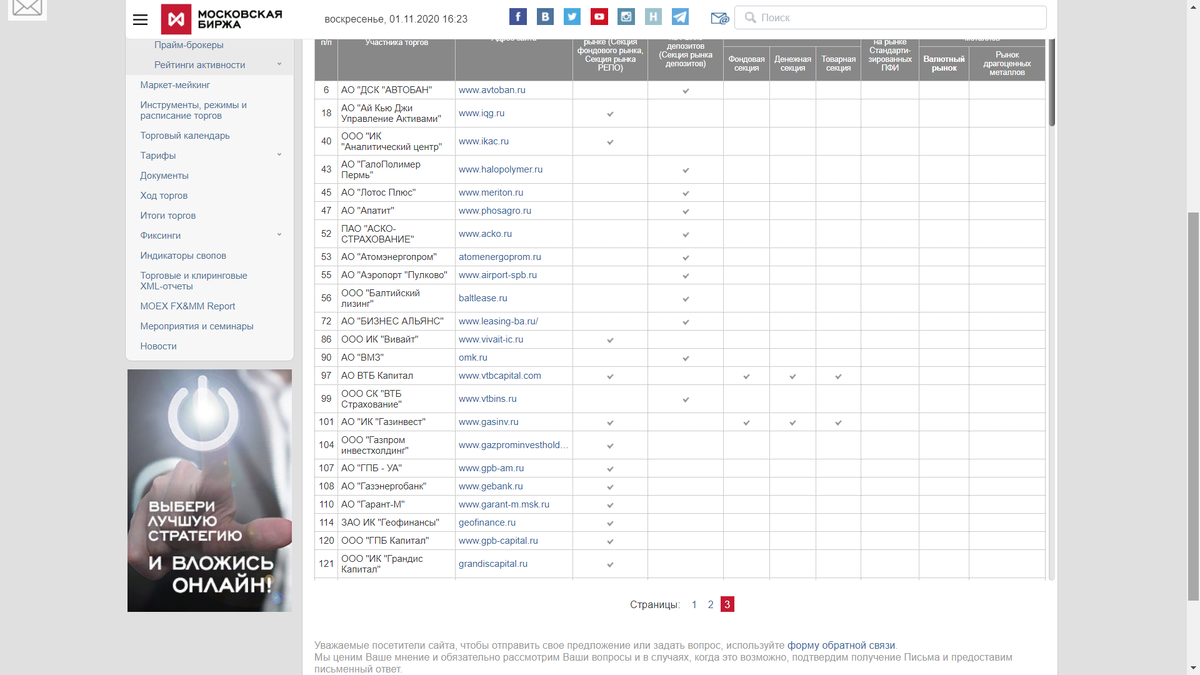1200x675 pixels.
Task: Open www.phosagro.ru link
Action: coord(495,211)
